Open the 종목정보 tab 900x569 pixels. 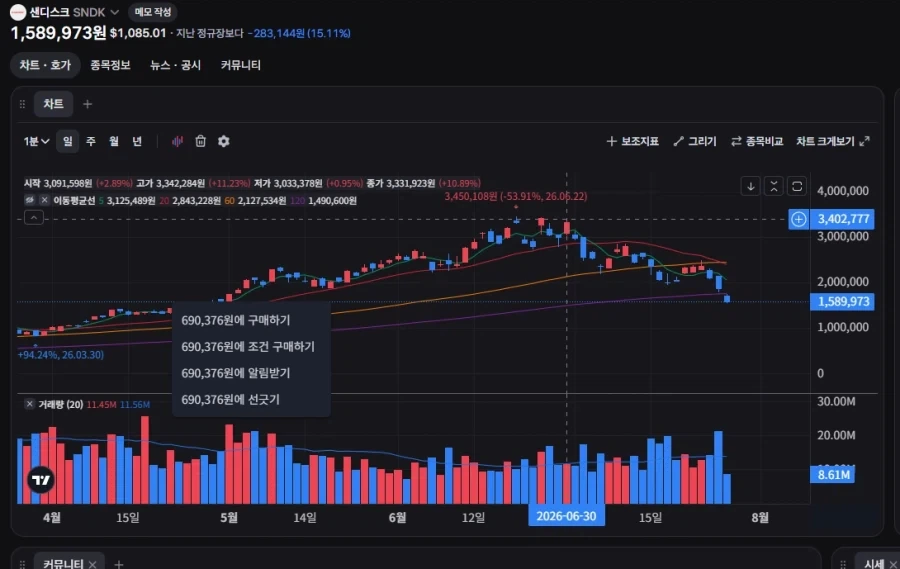click(110, 65)
